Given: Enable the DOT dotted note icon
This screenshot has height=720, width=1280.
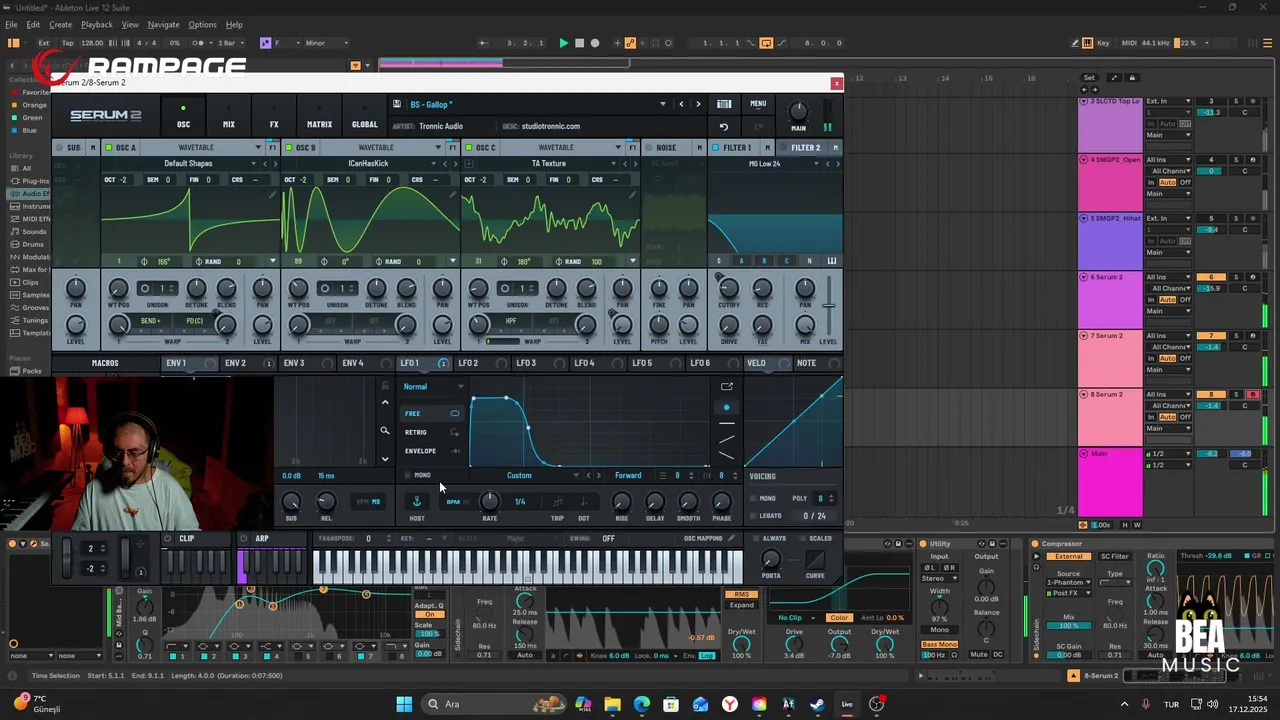Looking at the screenshot, I should point(583,501).
